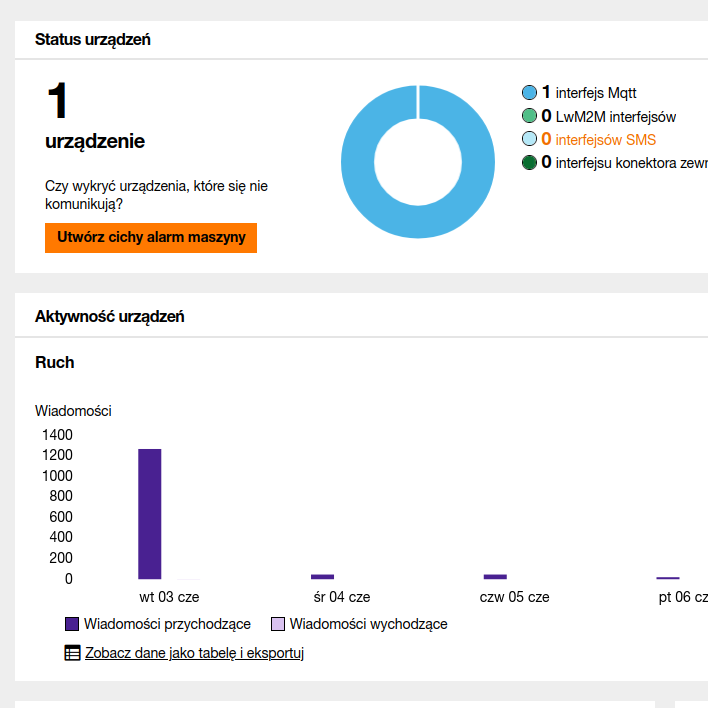
Task: Click the table icon beside export link
Action: (x=72, y=653)
